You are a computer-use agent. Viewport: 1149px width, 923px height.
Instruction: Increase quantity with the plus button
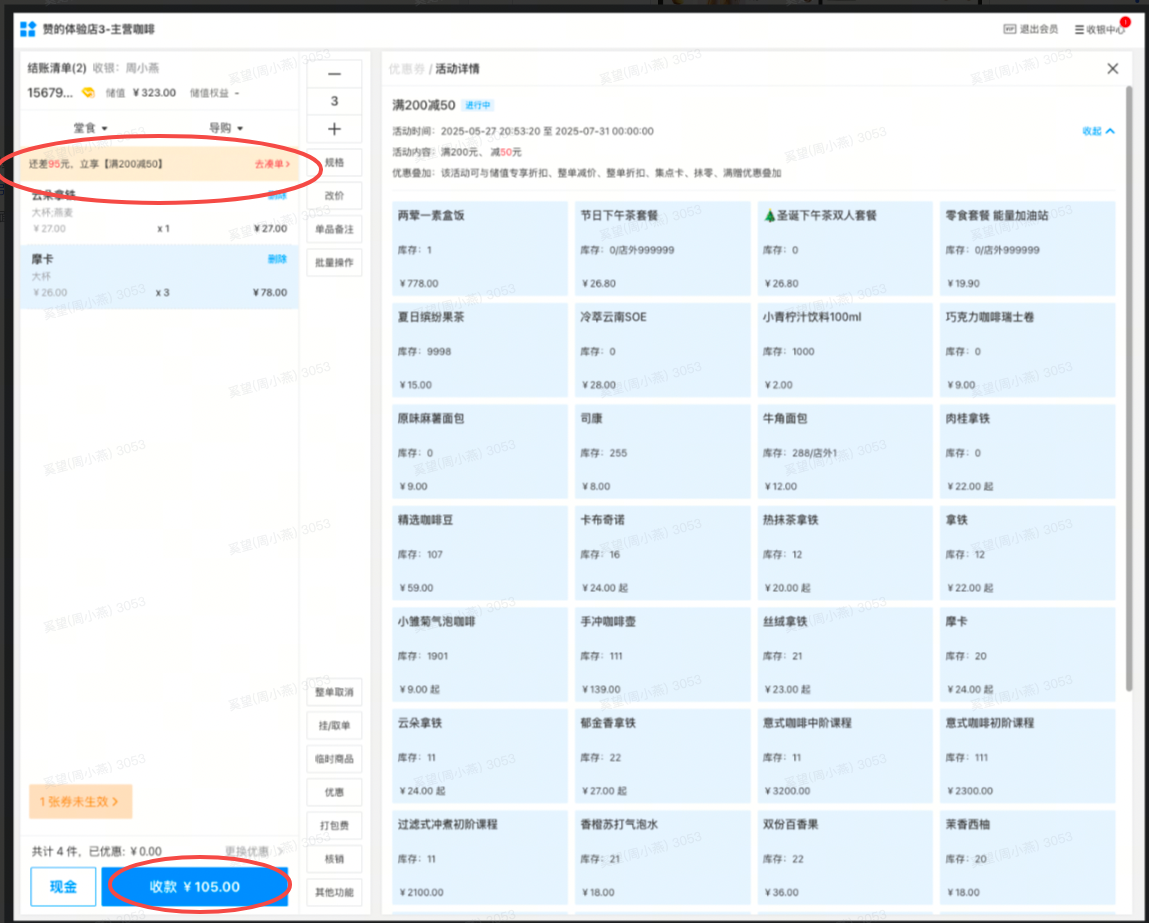point(334,129)
